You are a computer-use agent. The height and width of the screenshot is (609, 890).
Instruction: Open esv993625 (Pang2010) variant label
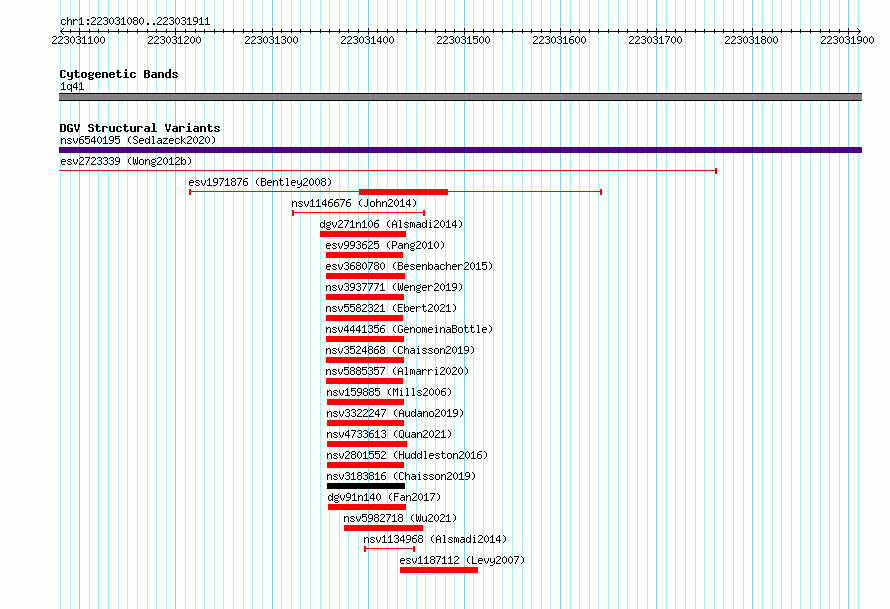[385, 245]
